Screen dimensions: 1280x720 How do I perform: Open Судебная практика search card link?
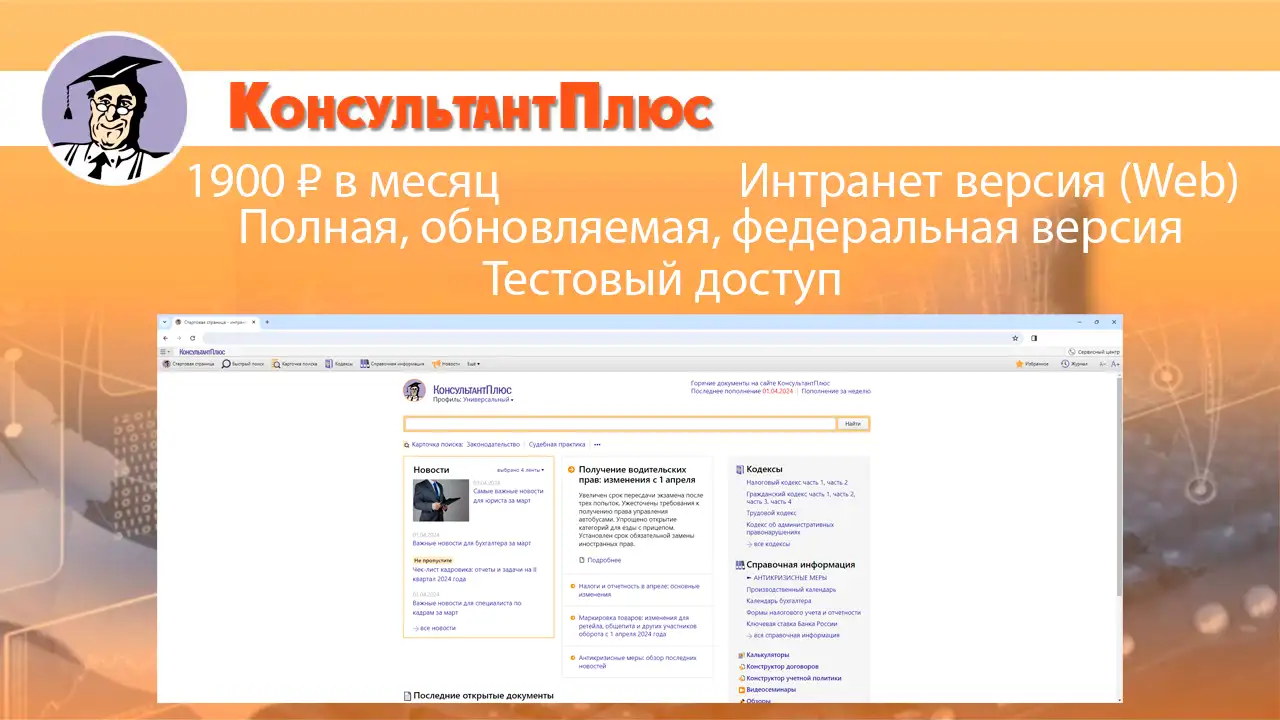pos(557,444)
